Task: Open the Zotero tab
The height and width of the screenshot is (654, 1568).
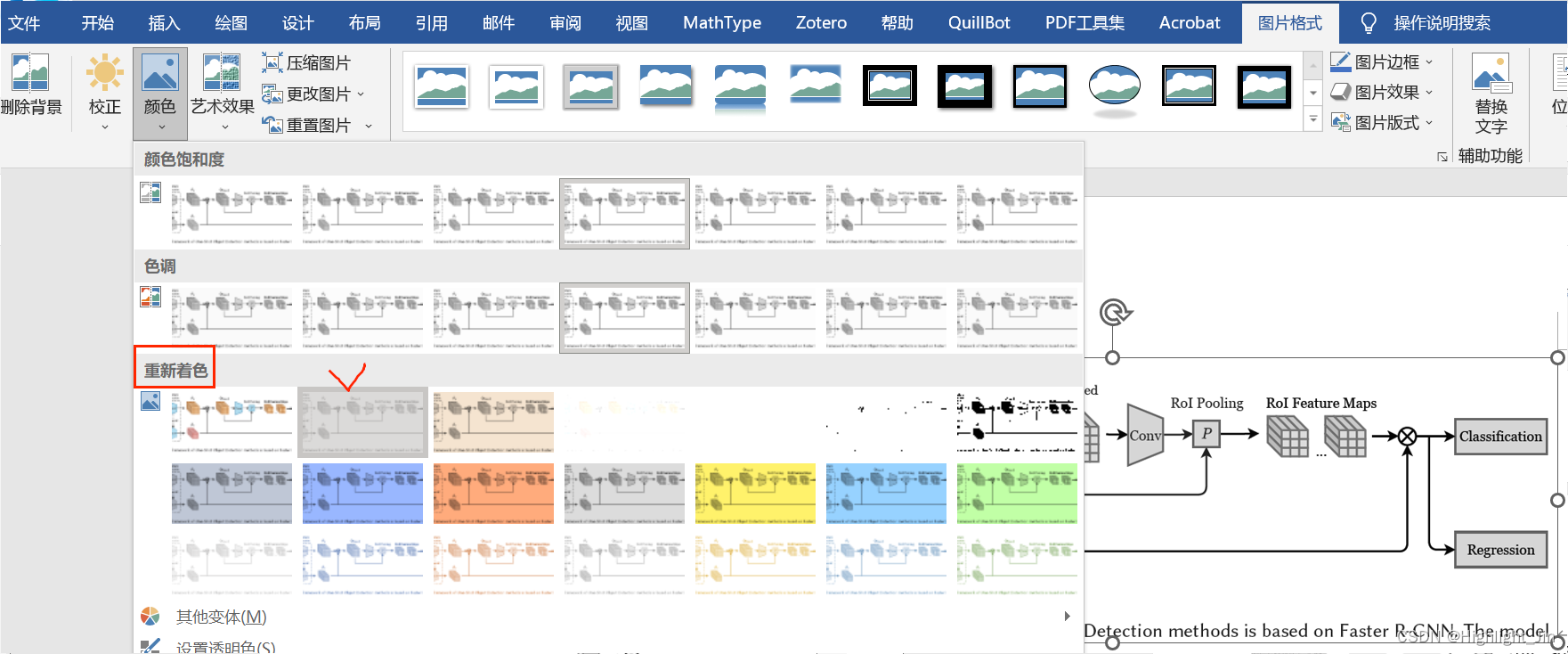Action: pos(821,22)
